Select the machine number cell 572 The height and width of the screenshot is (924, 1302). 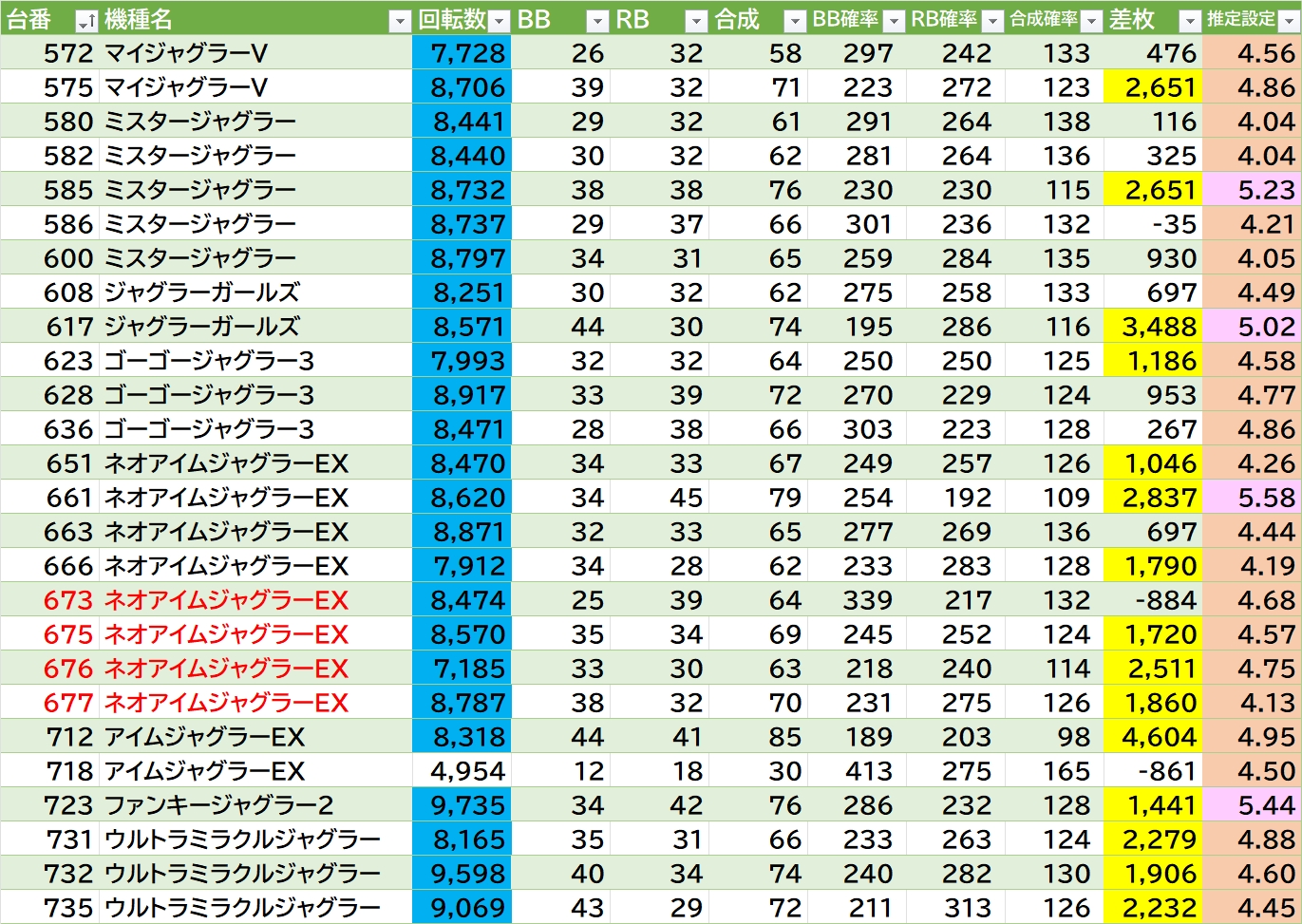[x=68, y=53]
